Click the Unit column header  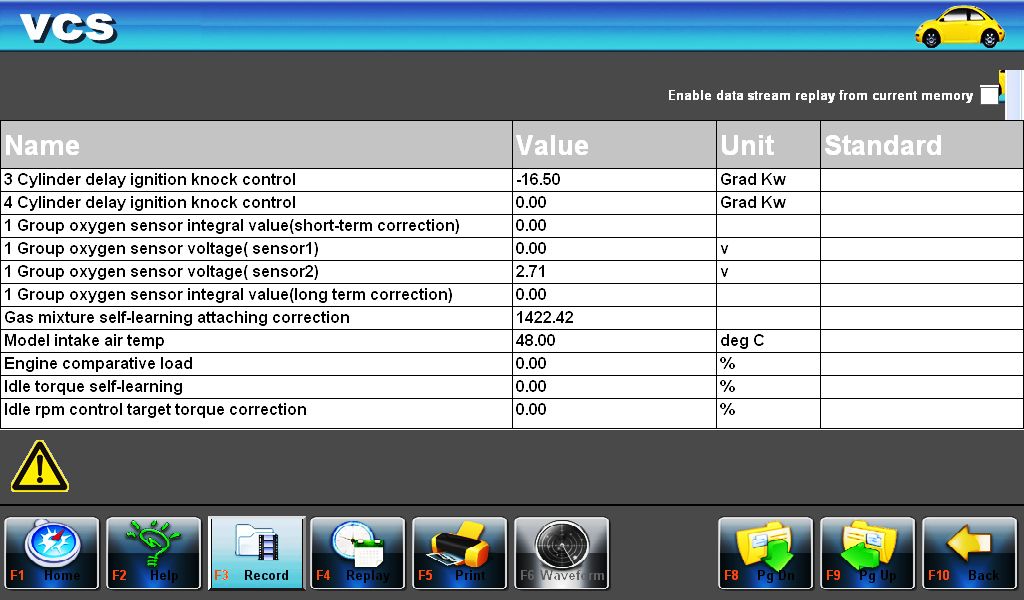click(x=768, y=144)
